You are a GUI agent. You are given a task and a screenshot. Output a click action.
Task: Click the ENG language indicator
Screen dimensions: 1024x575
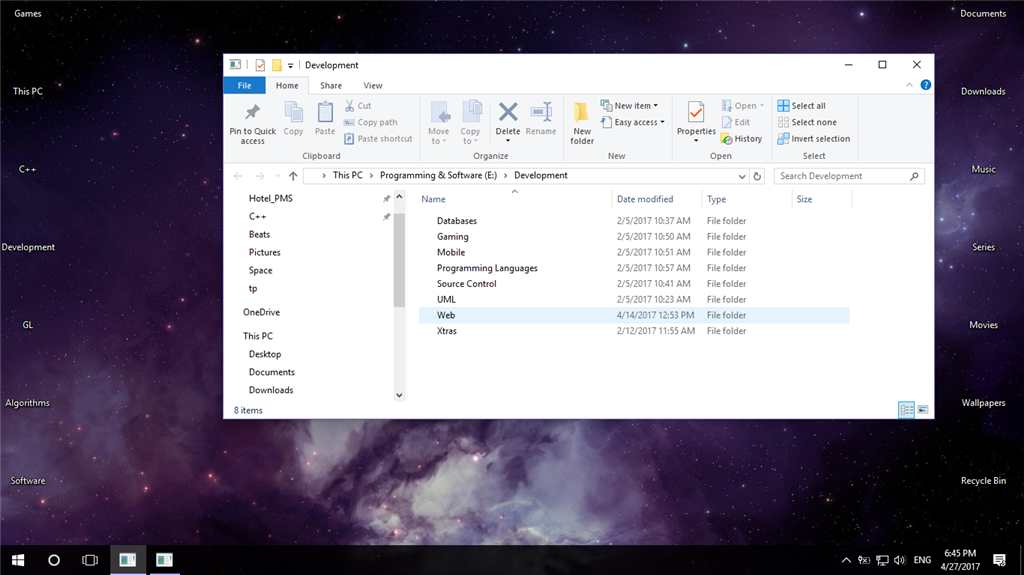coord(922,560)
